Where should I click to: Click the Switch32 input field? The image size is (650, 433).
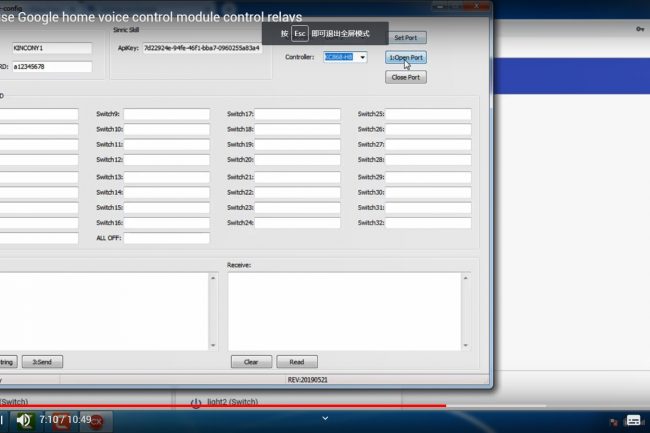pos(428,223)
